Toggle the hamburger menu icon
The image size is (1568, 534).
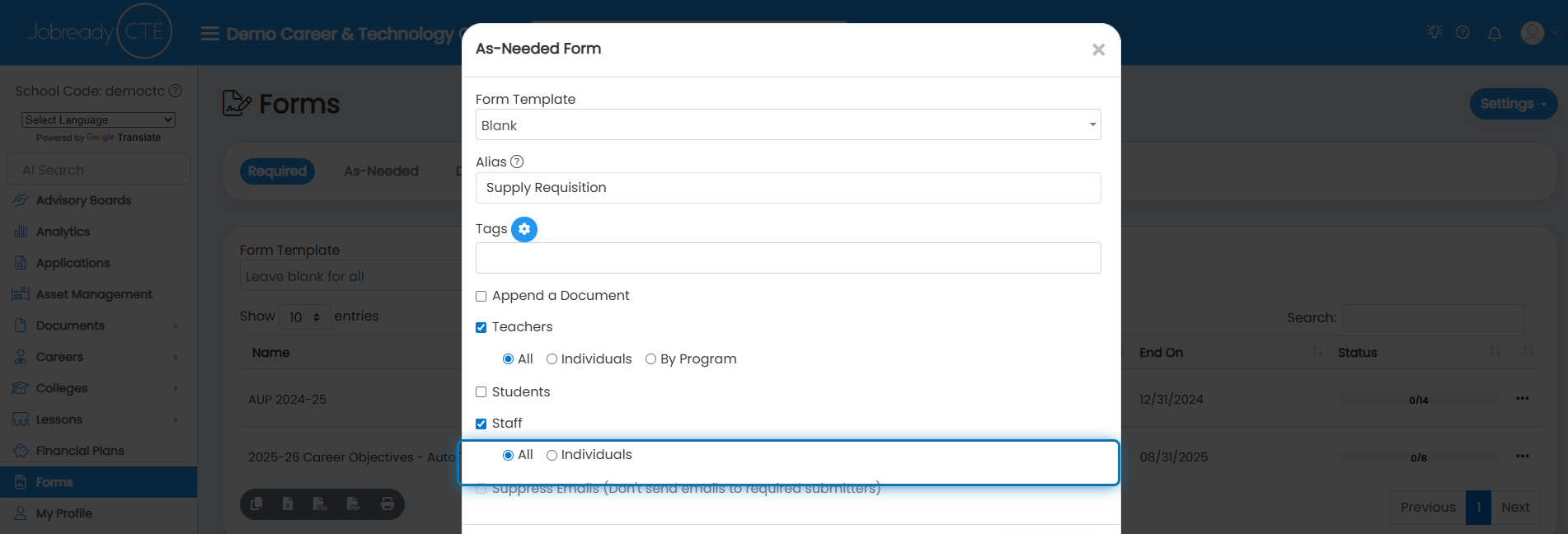pyautogui.click(x=210, y=34)
